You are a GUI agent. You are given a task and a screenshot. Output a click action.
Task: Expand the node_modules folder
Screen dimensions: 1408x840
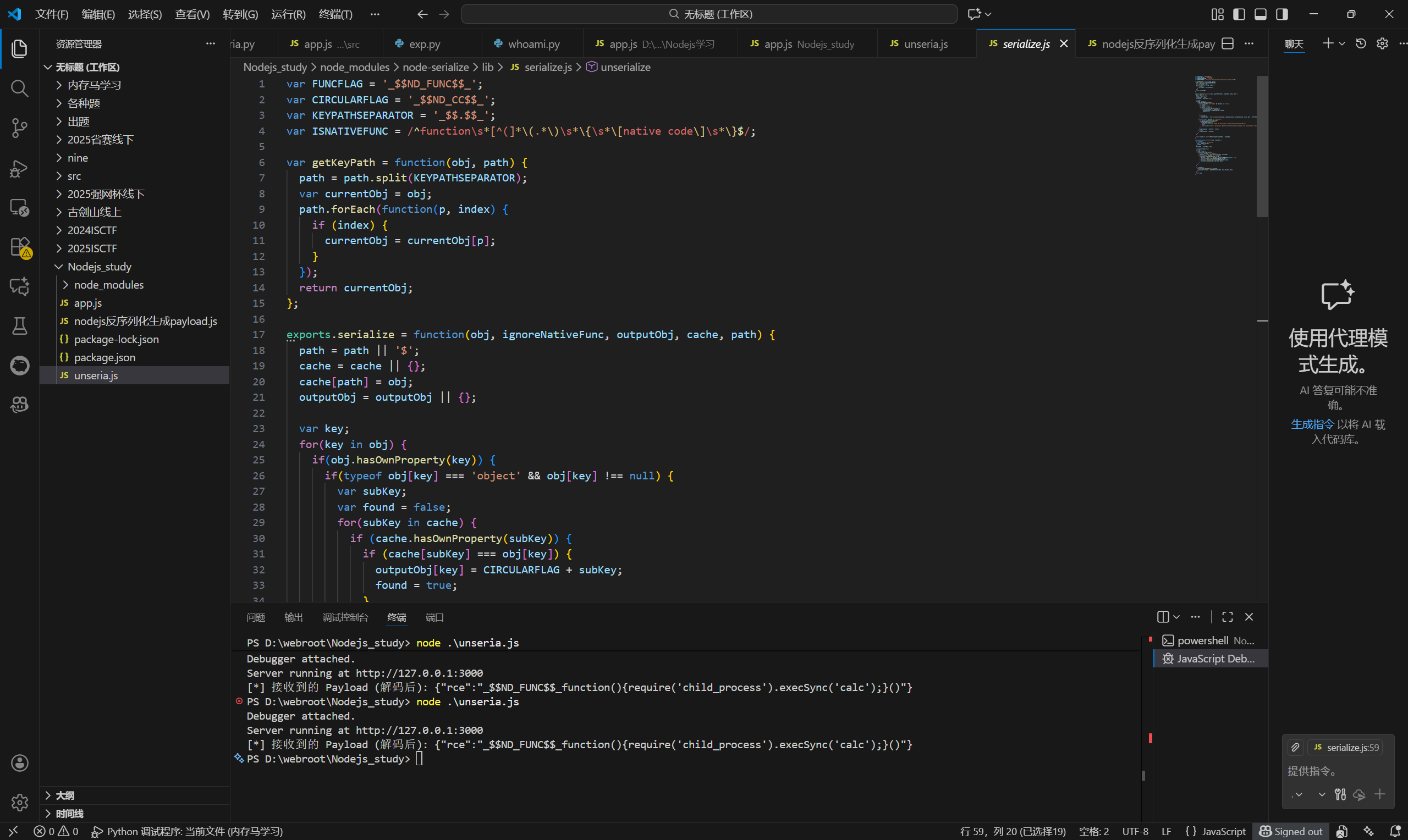point(108,285)
